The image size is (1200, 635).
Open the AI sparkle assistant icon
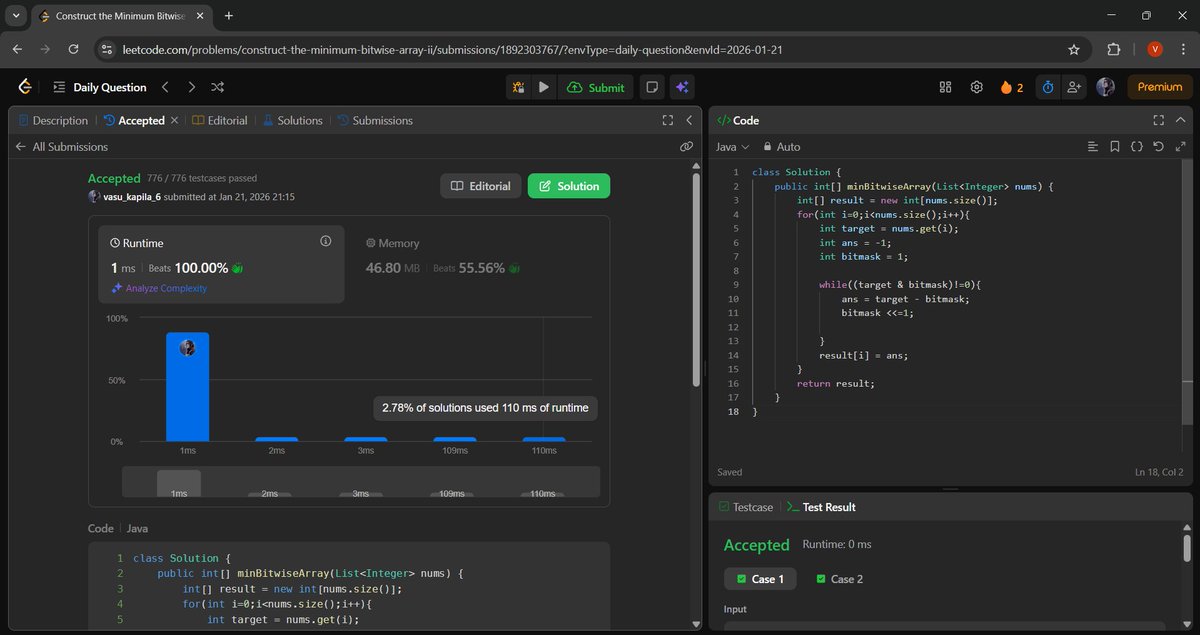coord(682,87)
